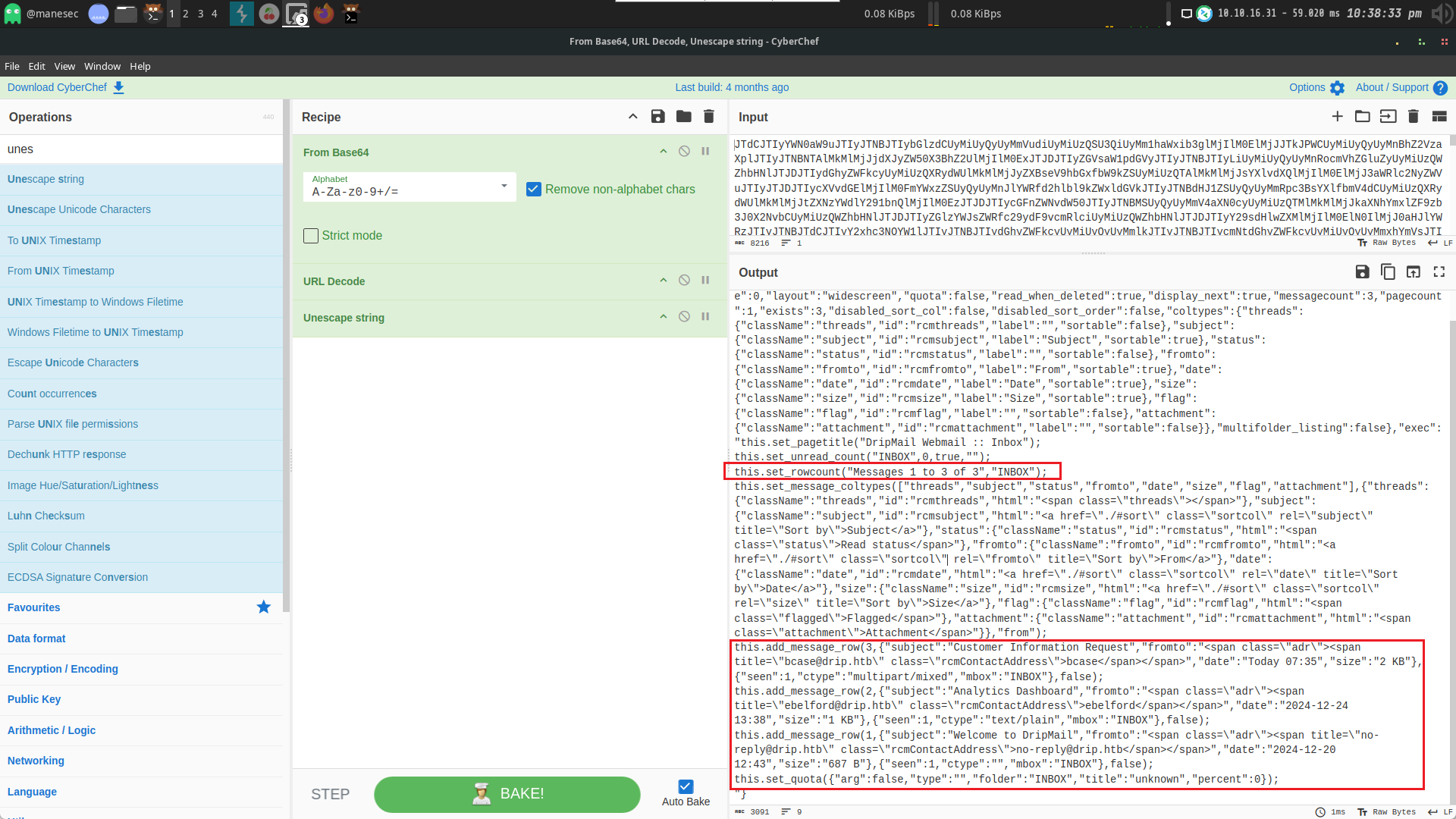Open the Window menu
1456x819 pixels.
102,66
